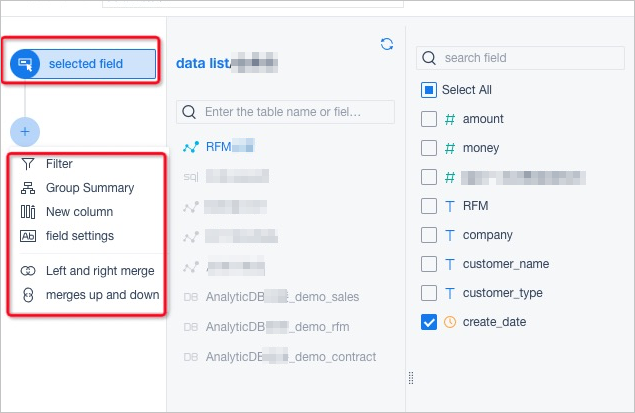Select AnalyticDB demo_contract table
The image size is (635, 413).
(291, 357)
